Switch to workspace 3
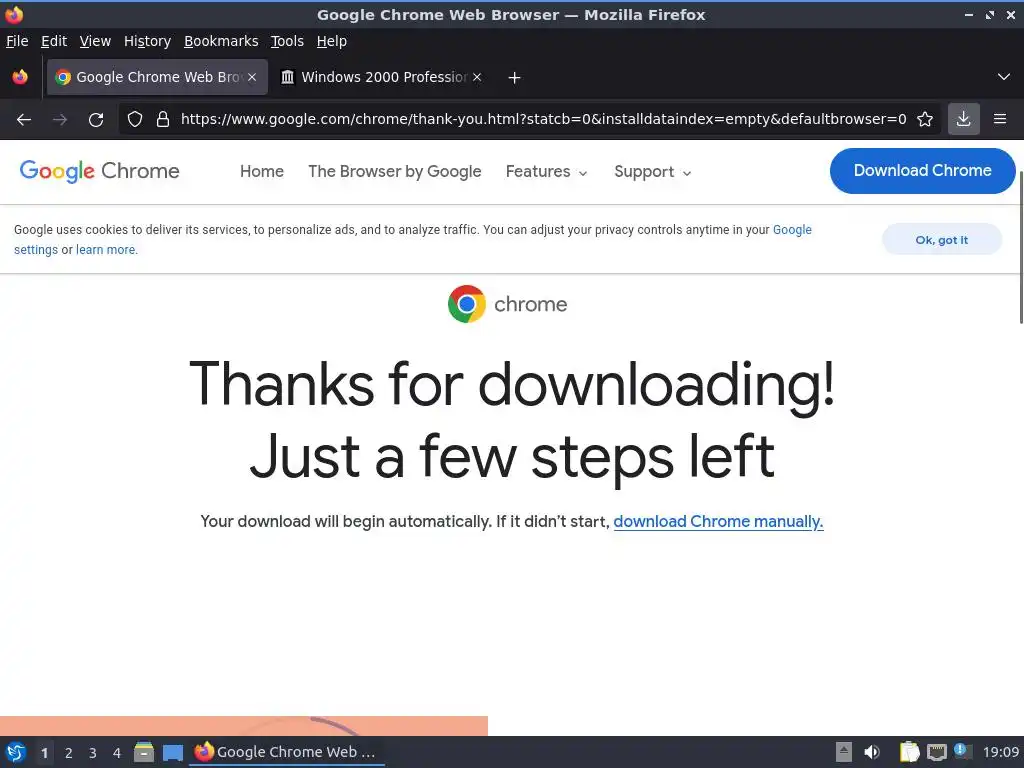Image resolution: width=1024 pixels, height=768 pixels. pyautogui.click(x=93, y=753)
